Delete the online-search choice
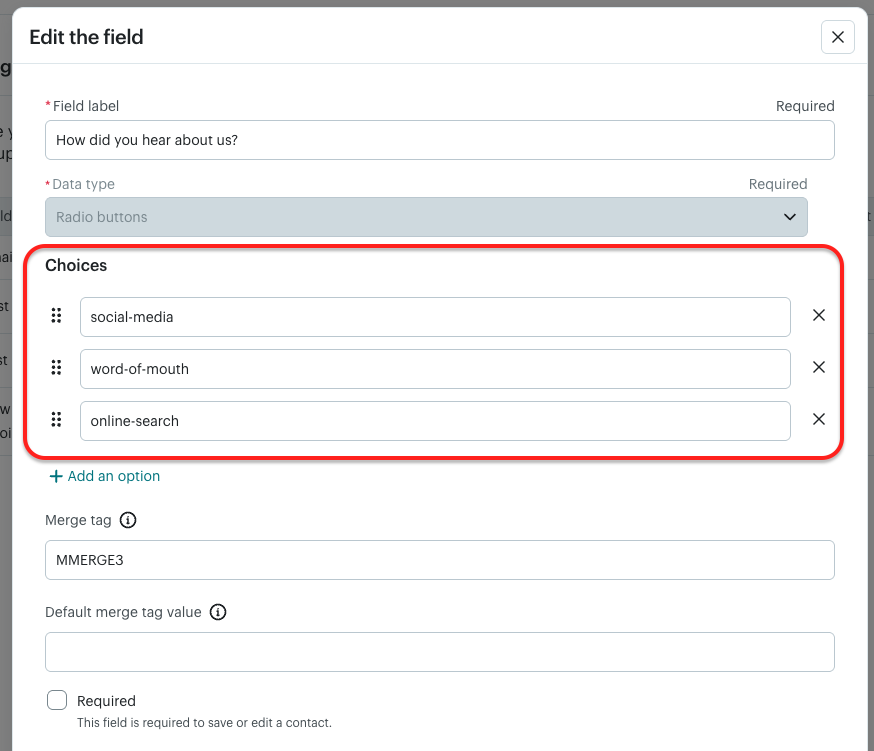Image resolution: width=874 pixels, height=751 pixels. (818, 419)
